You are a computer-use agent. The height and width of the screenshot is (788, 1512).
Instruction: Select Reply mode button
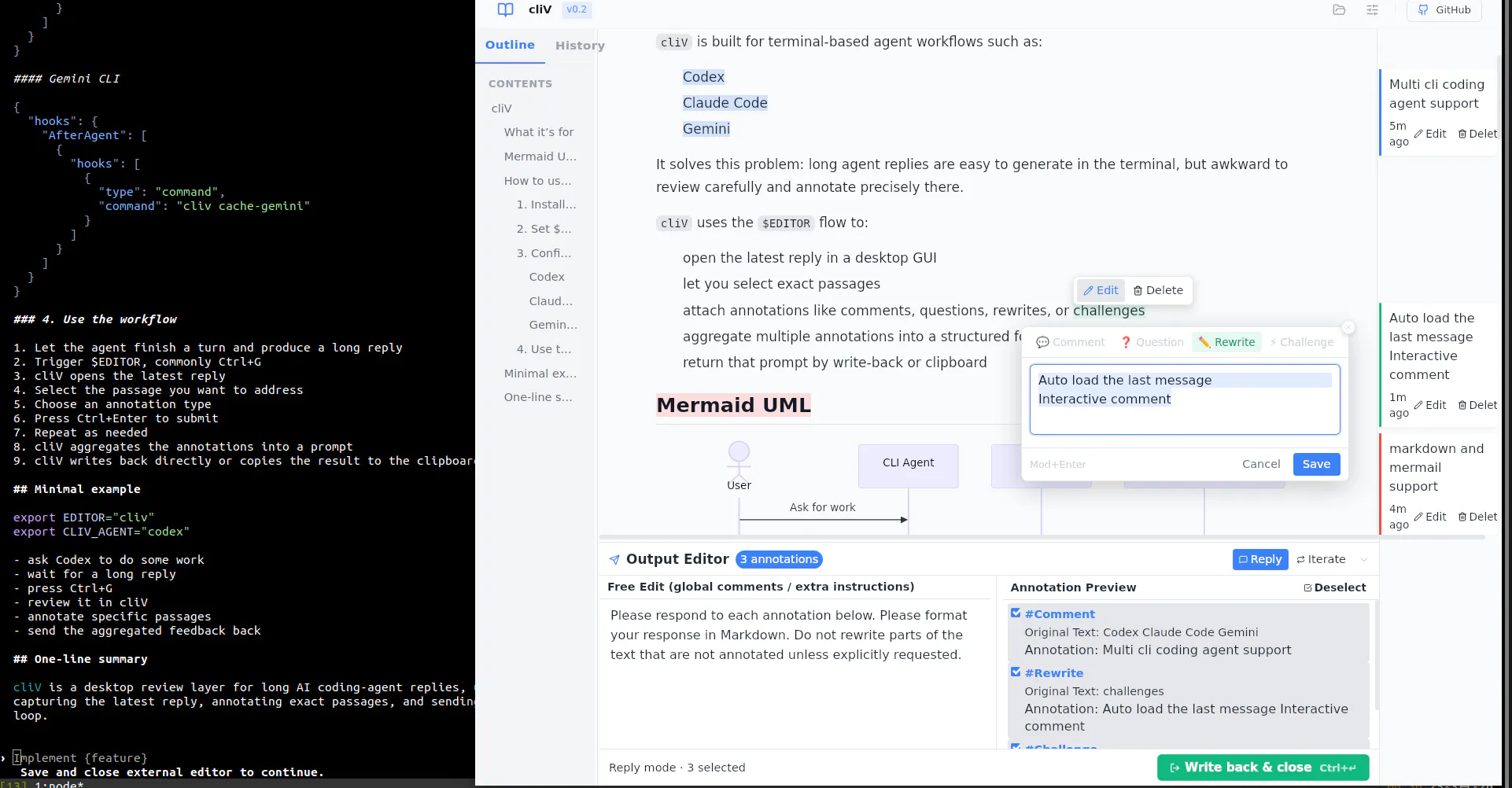(1259, 559)
